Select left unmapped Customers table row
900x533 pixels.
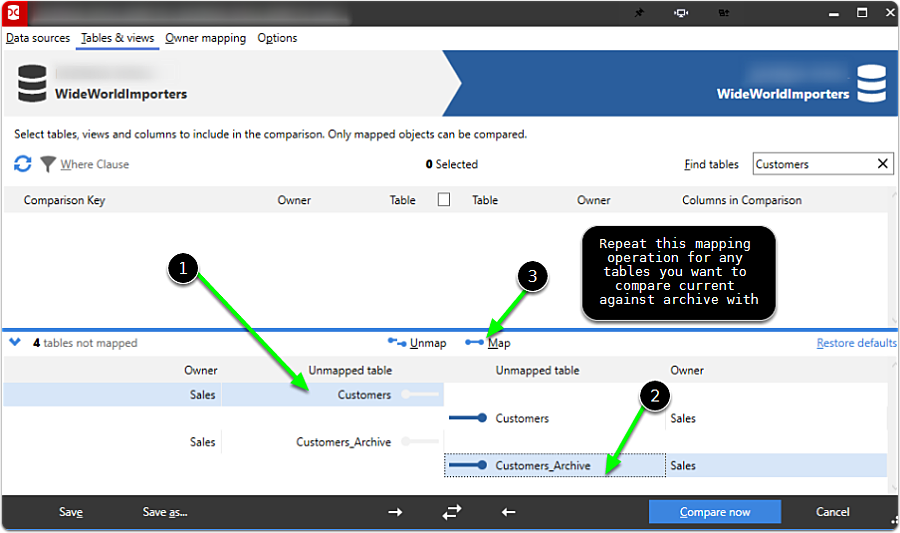point(224,395)
